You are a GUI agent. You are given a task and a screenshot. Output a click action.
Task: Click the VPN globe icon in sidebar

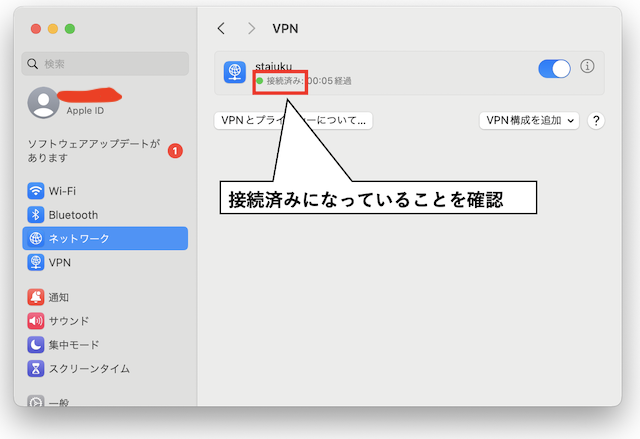coord(36,262)
